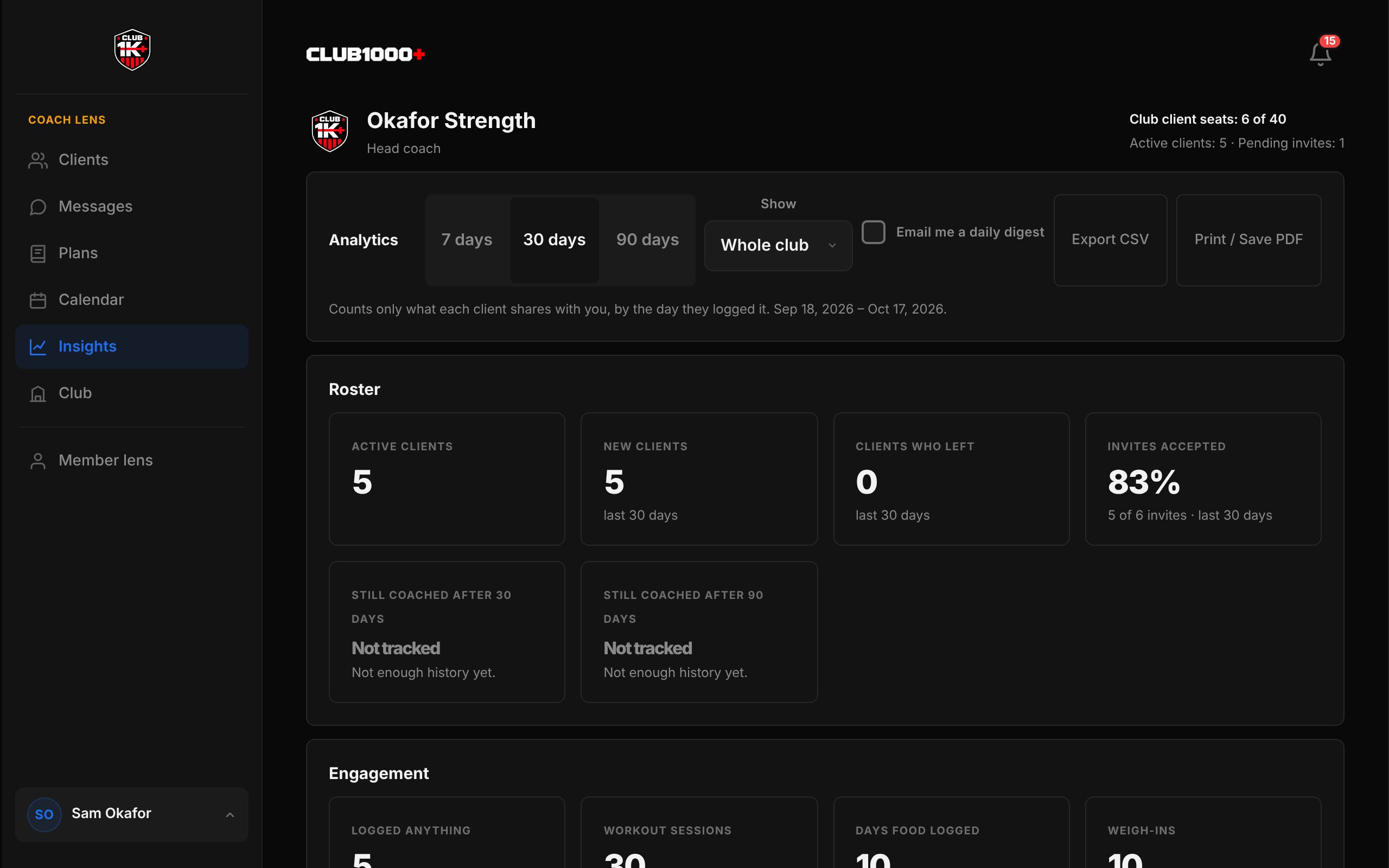Image resolution: width=1389 pixels, height=868 pixels.
Task: Go to Plans in the sidebar
Action: [131, 253]
